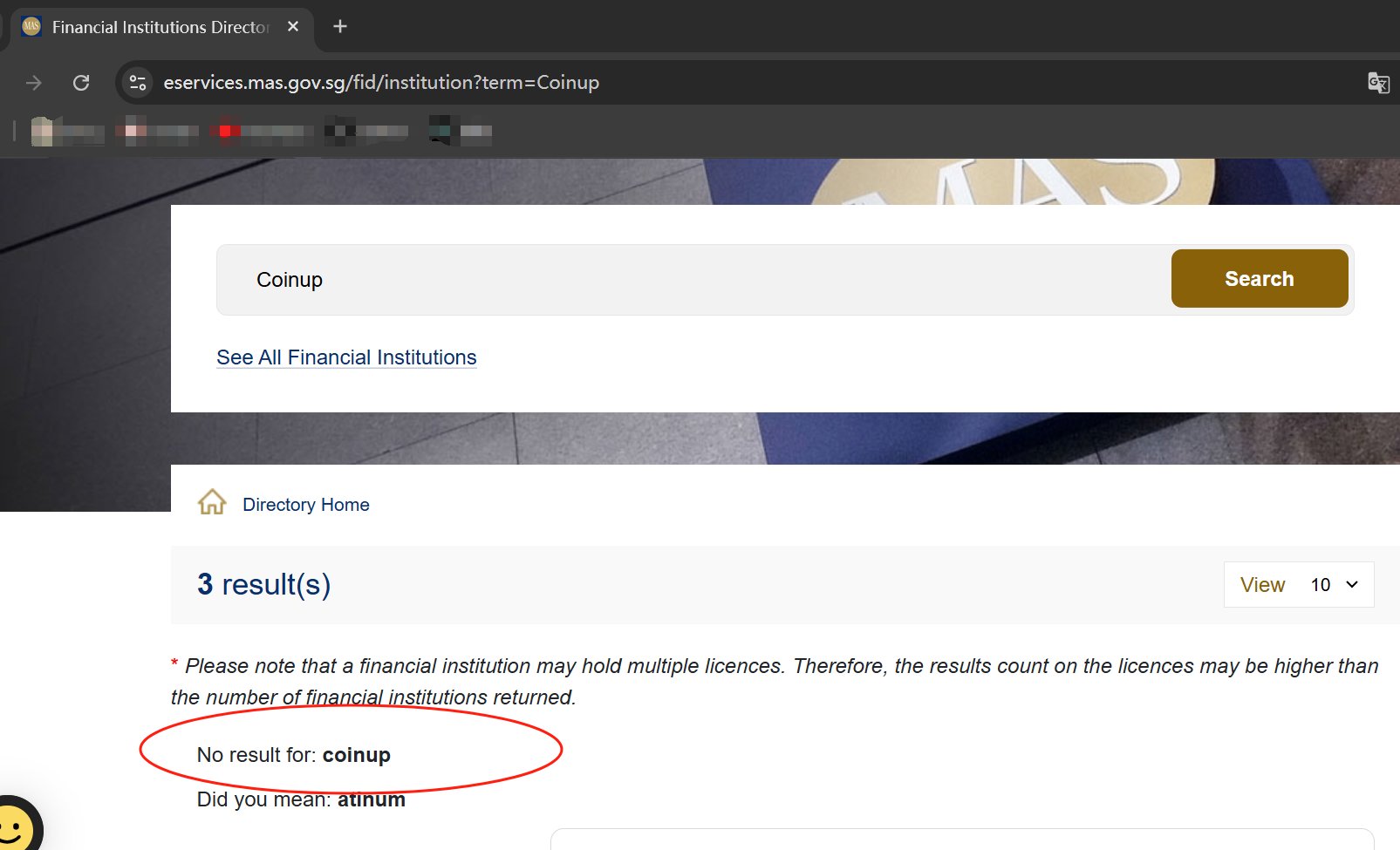1400x850 pixels.
Task: Go to Directory Home link
Action: point(305,505)
